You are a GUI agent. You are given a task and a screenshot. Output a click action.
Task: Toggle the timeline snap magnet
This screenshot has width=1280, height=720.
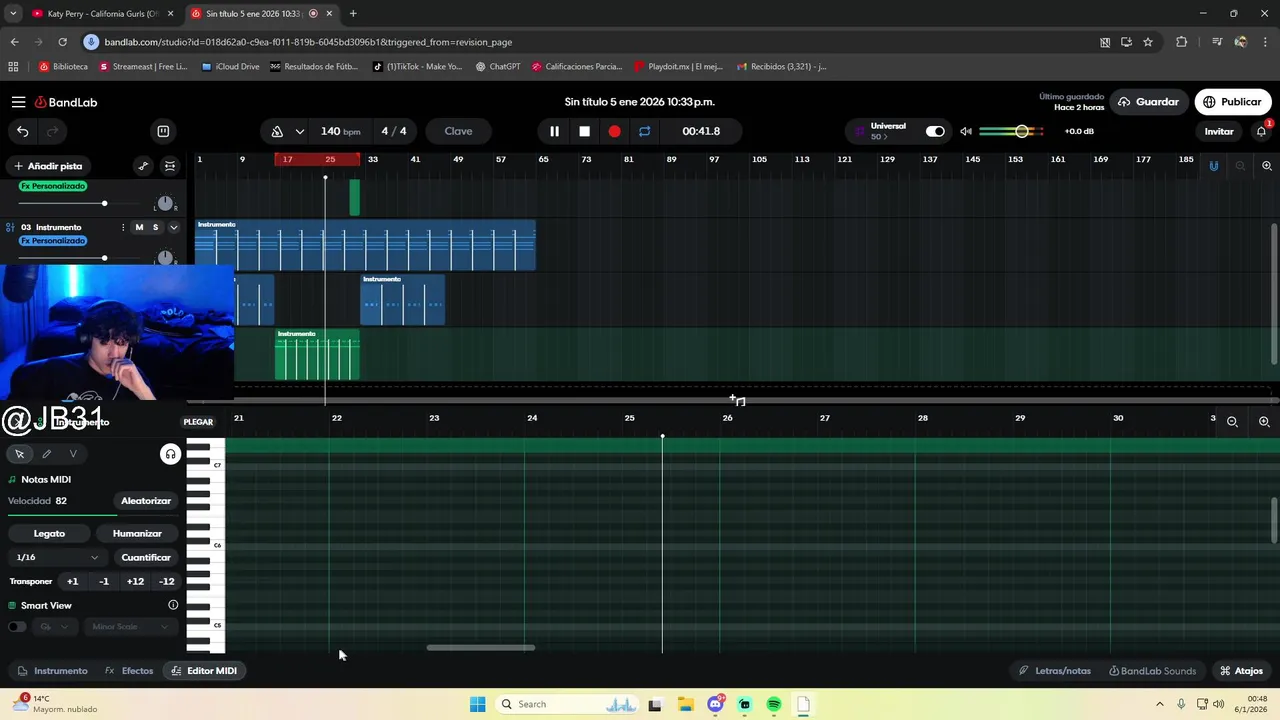[1214, 166]
